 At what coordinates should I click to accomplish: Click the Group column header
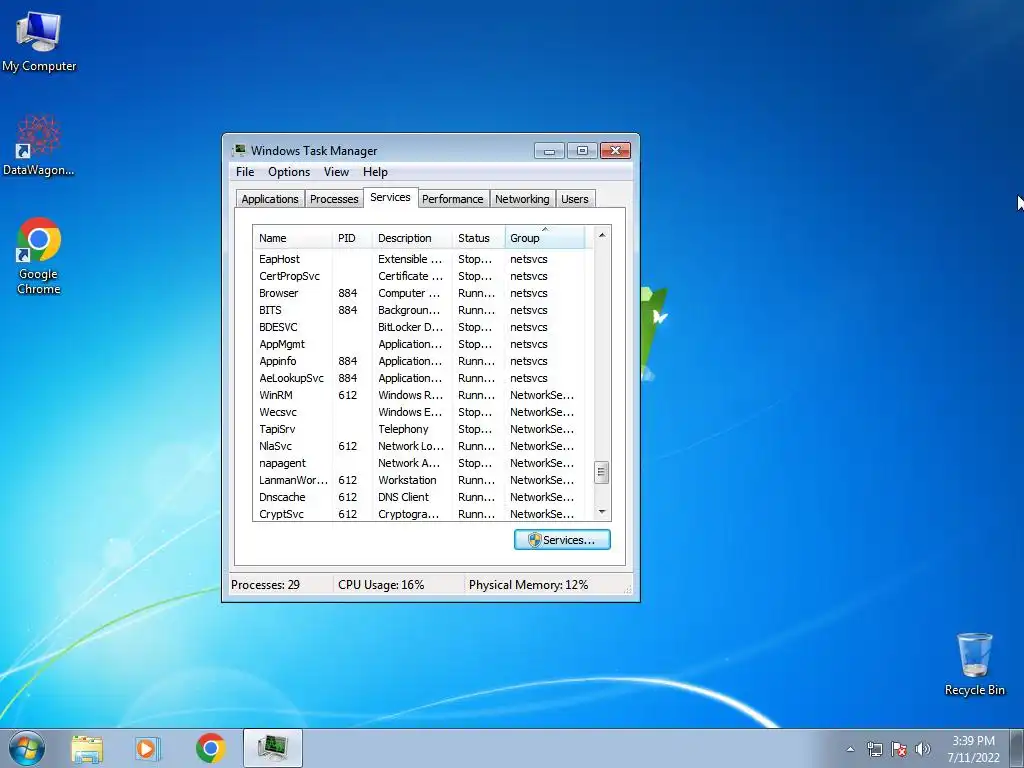click(545, 238)
